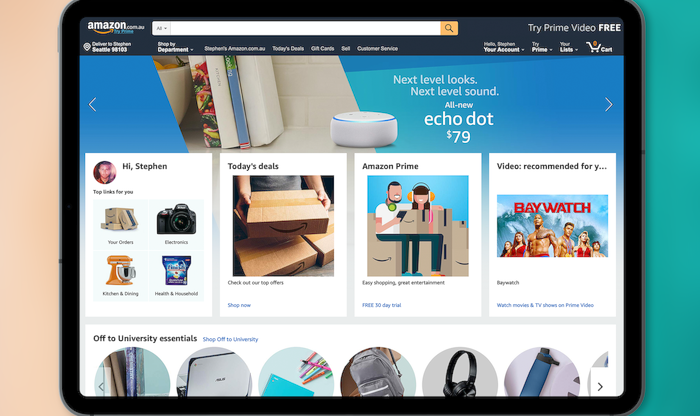Image resolution: width=700 pixels, height=416 pixels.
Task: Open Your Orders box icon
Action: [120, 220]
